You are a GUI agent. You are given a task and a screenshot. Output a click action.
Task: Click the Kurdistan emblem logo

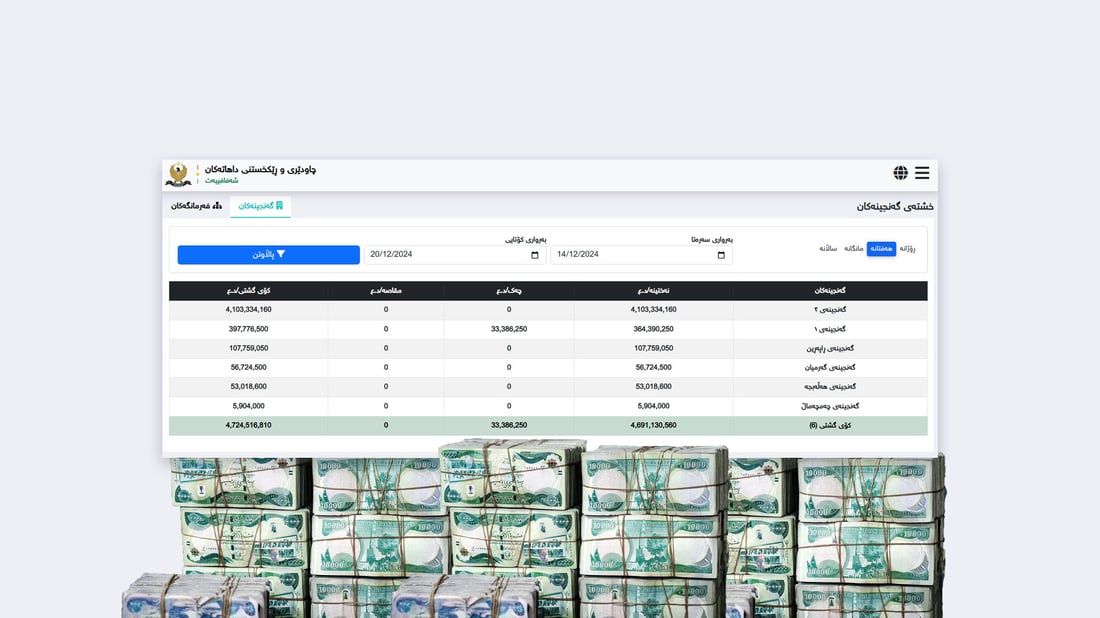pos(178,174)
